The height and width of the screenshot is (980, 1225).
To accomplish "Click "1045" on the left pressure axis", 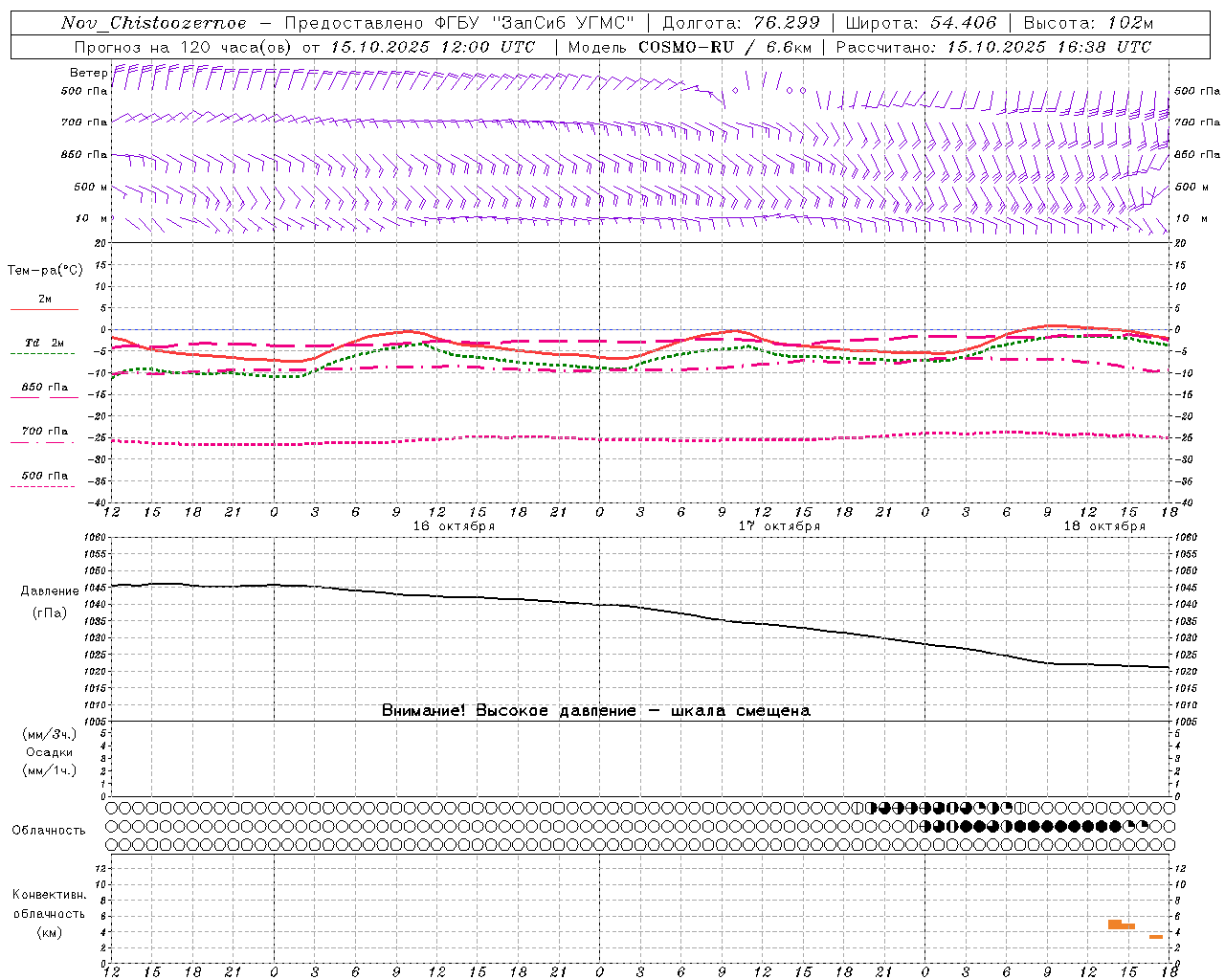I will coord(95,588).
